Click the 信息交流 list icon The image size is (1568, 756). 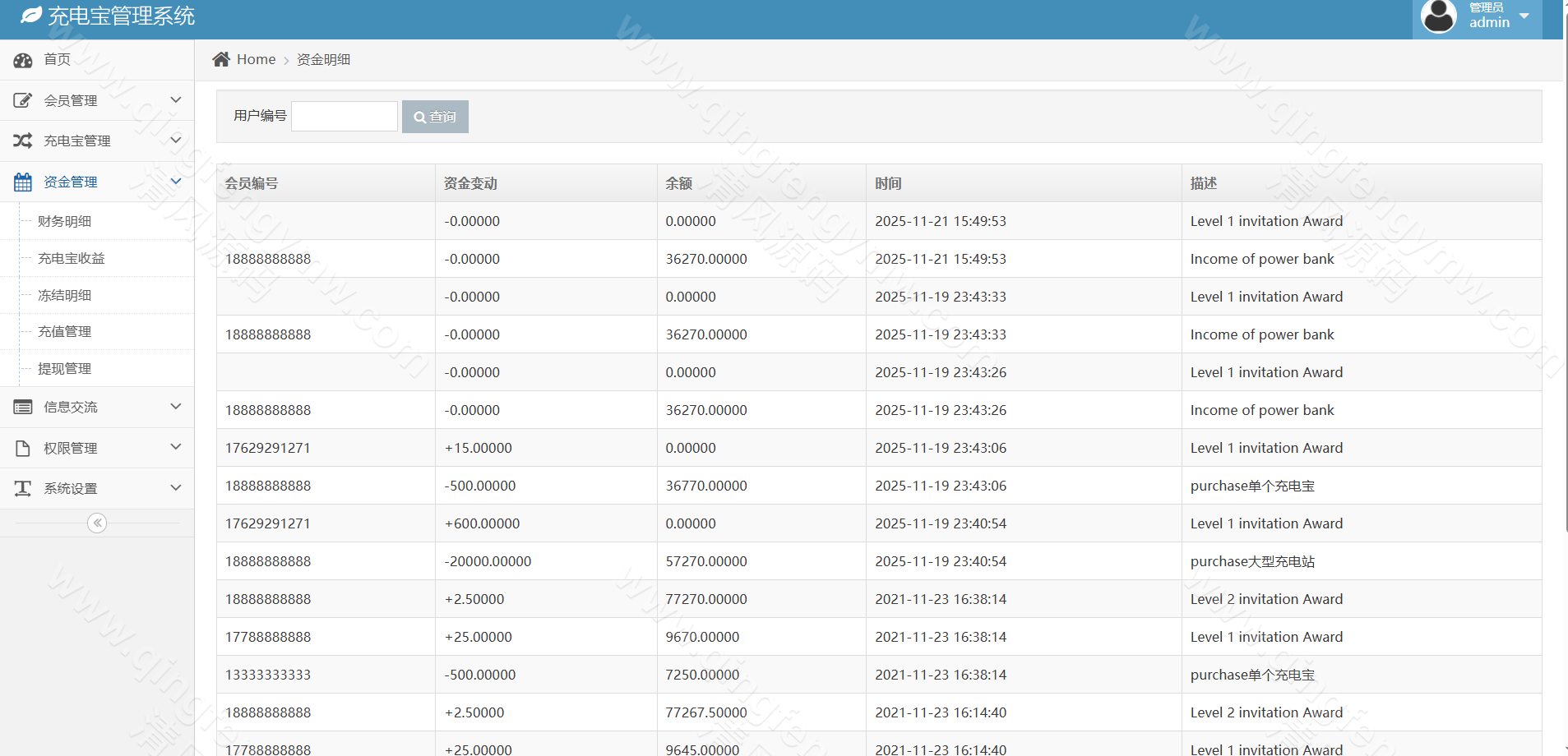[22, 407]
